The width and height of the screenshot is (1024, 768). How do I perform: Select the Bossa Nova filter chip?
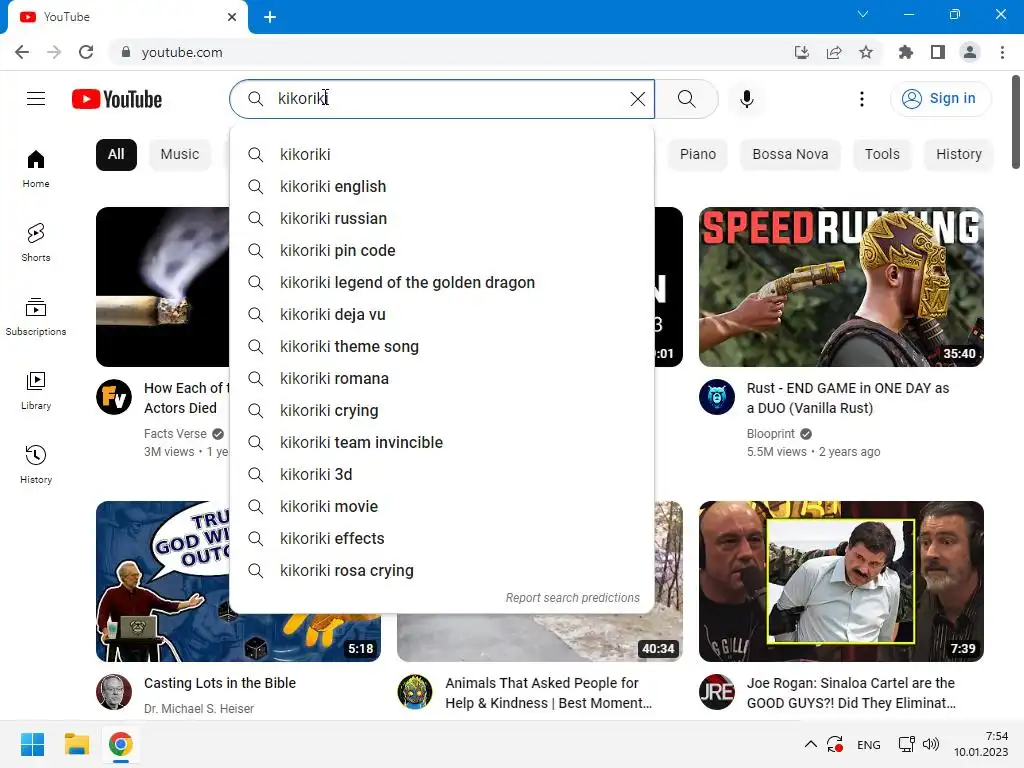790,154
